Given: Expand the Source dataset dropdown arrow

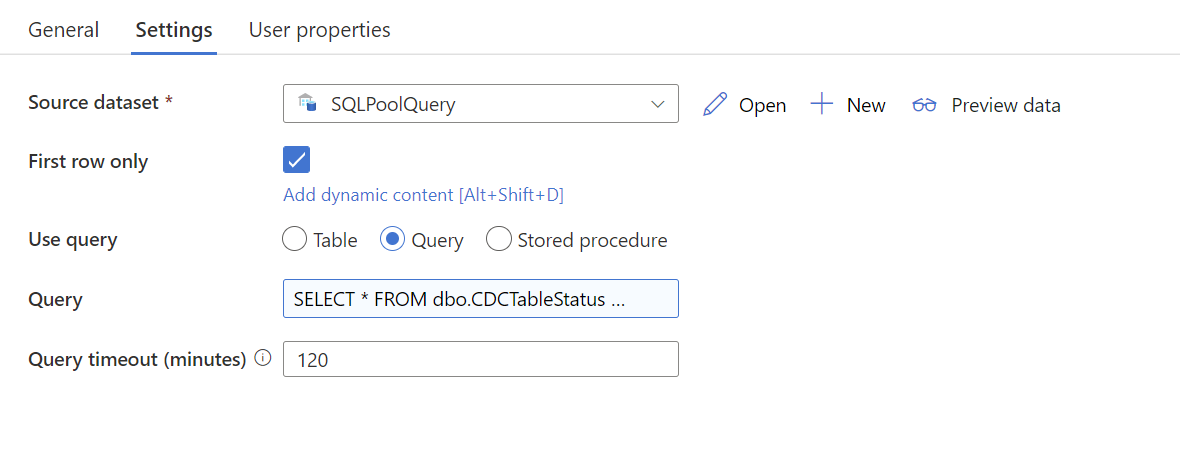Looking at the screenshot, I should (657, 104).
